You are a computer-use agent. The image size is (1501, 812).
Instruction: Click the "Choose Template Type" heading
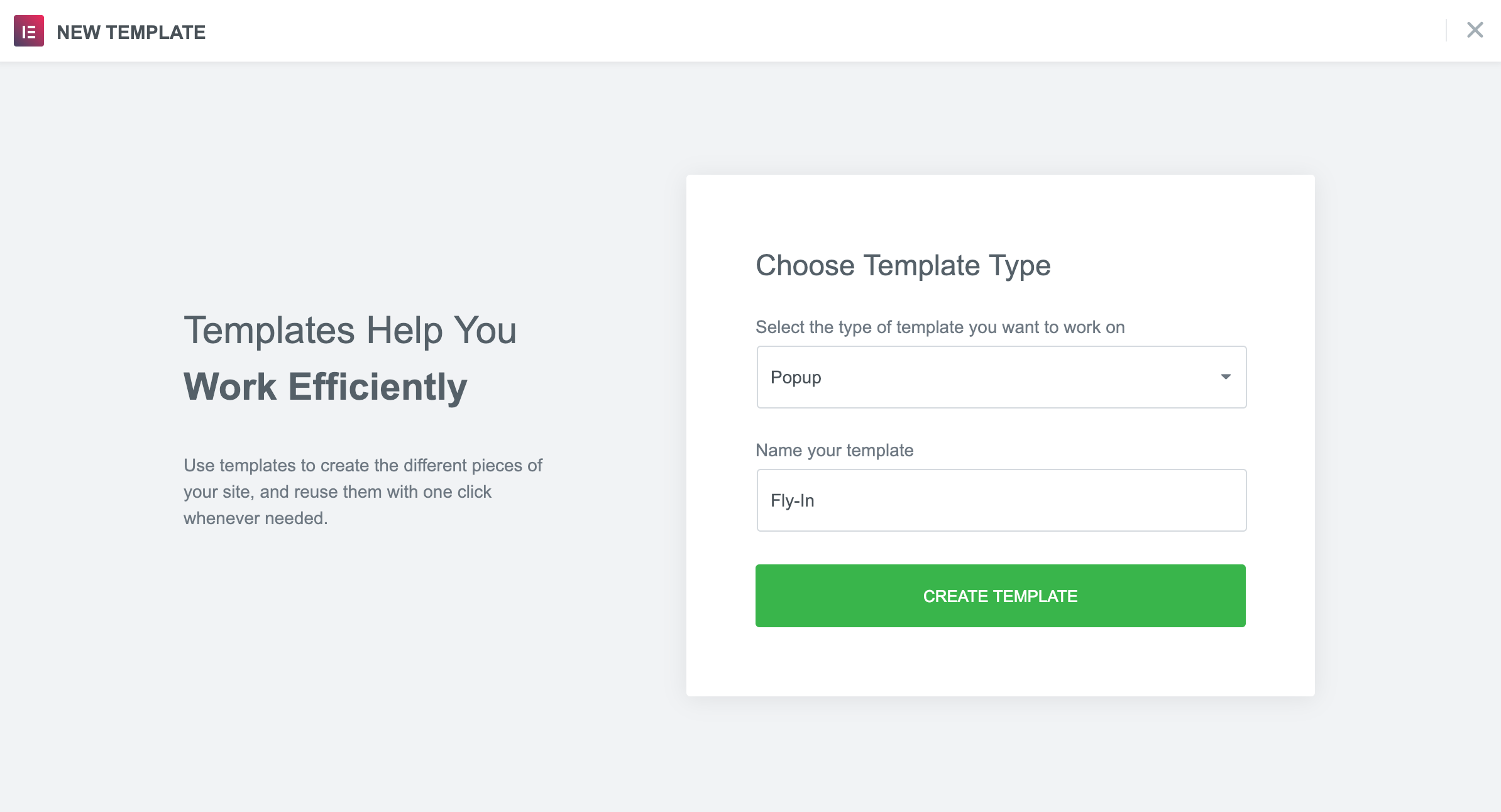[903, 265]
